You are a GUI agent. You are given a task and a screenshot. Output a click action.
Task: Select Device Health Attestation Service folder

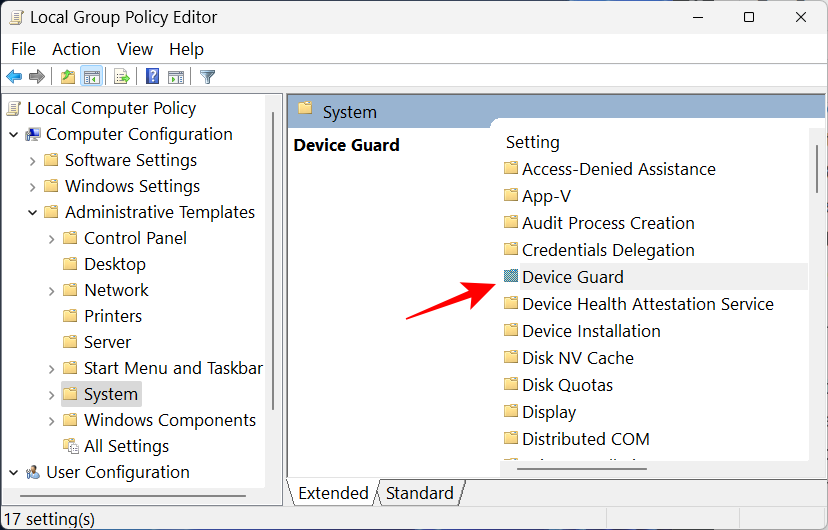[x=647, y=304]
